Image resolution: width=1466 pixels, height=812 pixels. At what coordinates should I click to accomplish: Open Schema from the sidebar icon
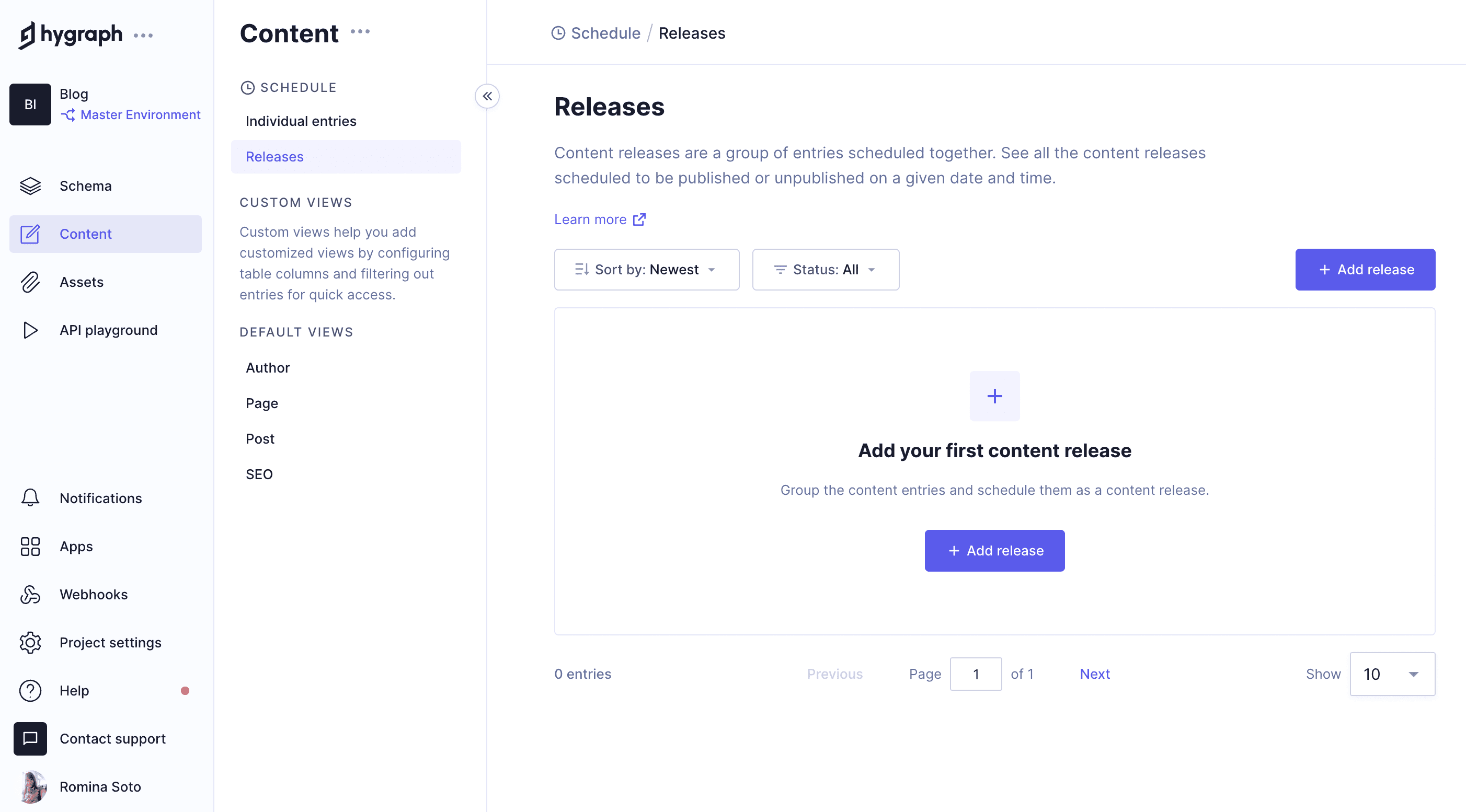(x=31, y=186)
